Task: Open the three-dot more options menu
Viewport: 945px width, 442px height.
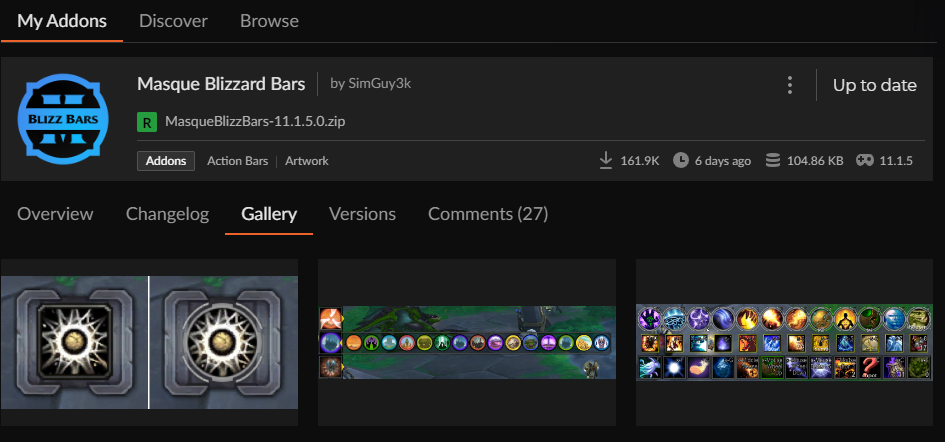Action: (x=790, y=85)
